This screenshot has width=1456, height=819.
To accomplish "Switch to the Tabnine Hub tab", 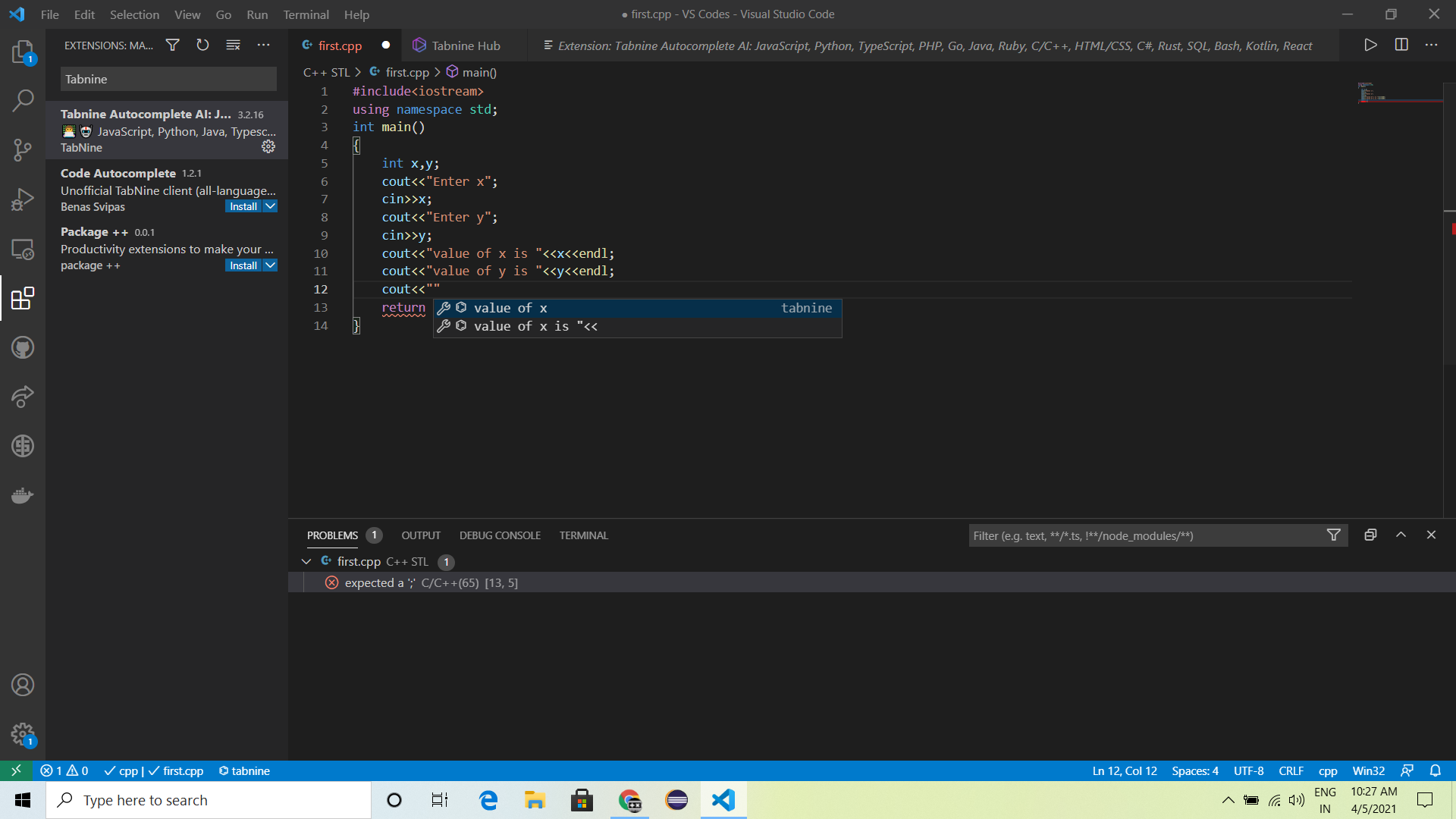I will coord(464,45).
